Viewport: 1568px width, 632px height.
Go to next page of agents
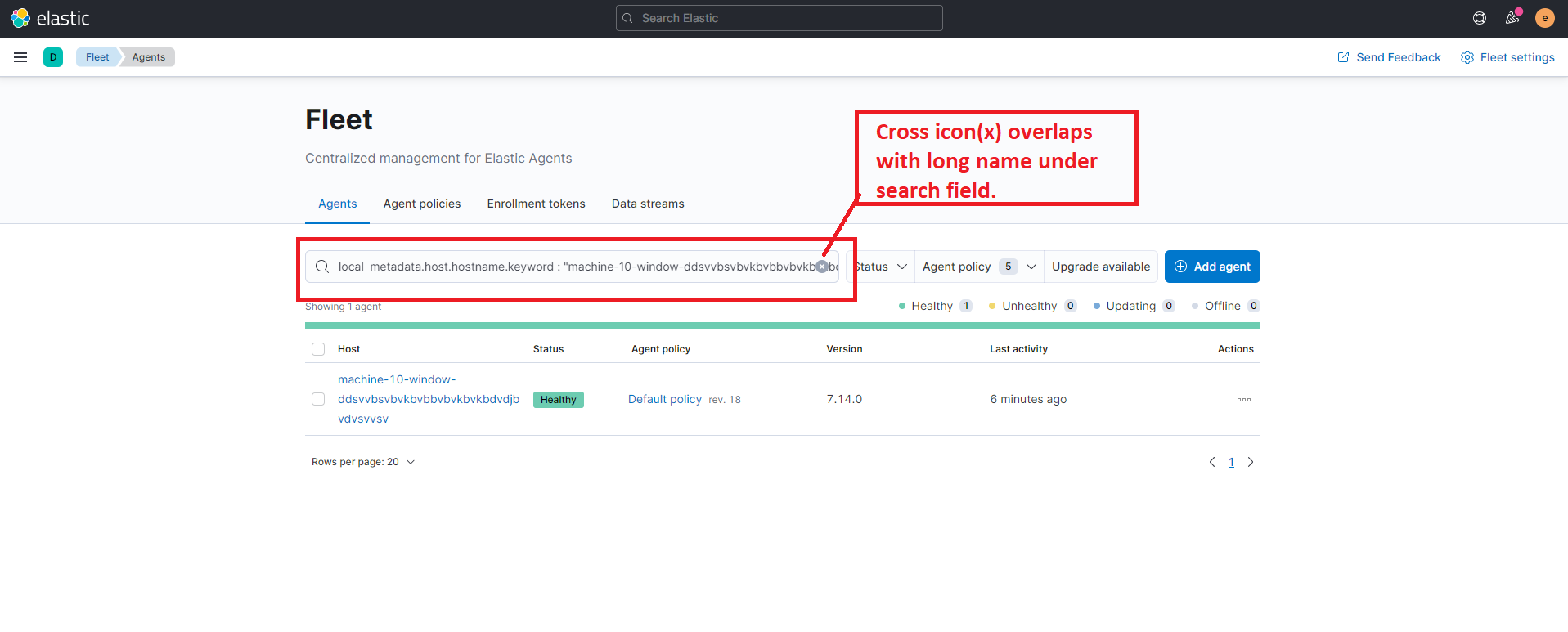pyautogui.click(x=1251, y=462)
